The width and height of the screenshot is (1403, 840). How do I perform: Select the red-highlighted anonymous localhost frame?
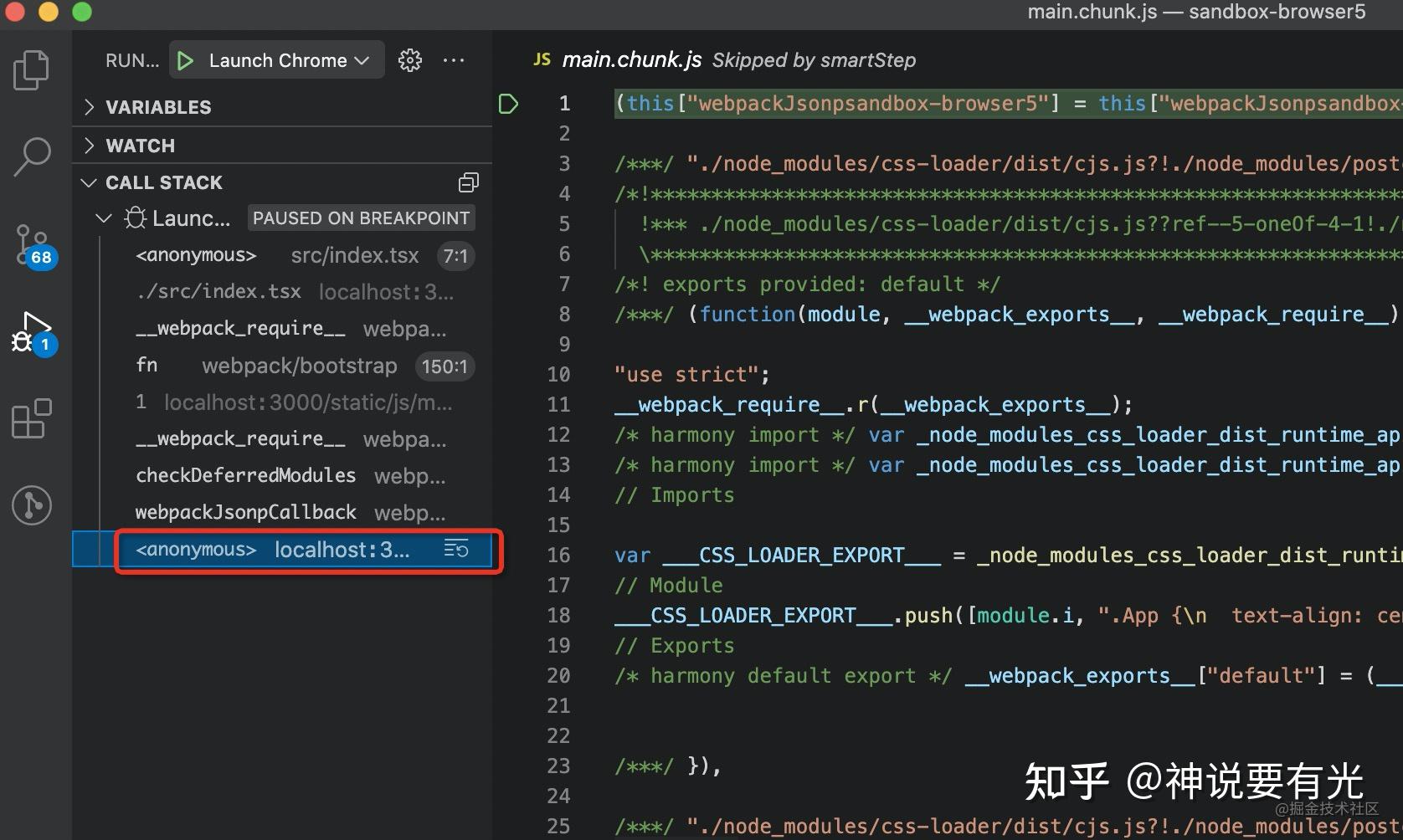(x=251, y=550)
